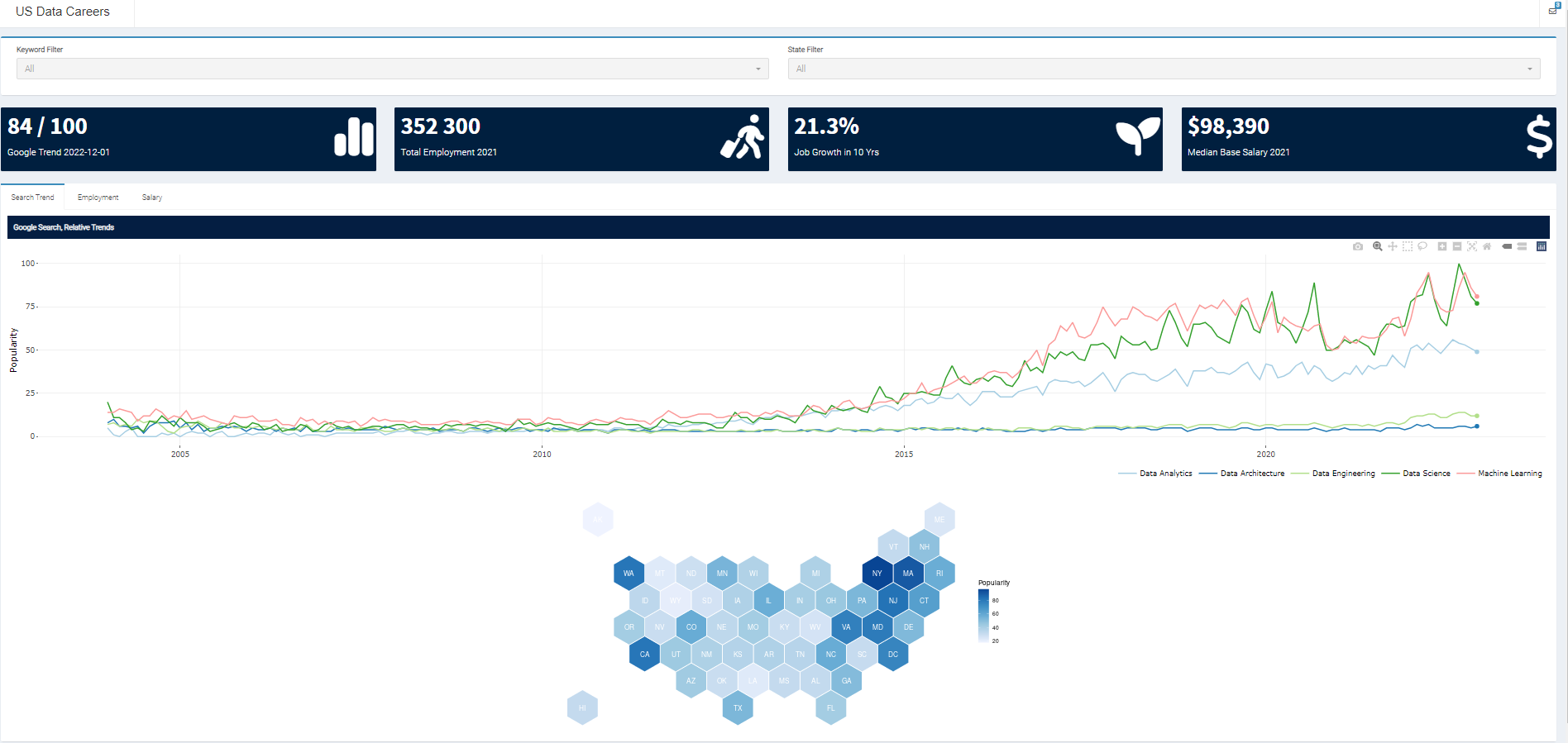
Task: Toggle Data Analytics series in legend
Action: 1155,474
